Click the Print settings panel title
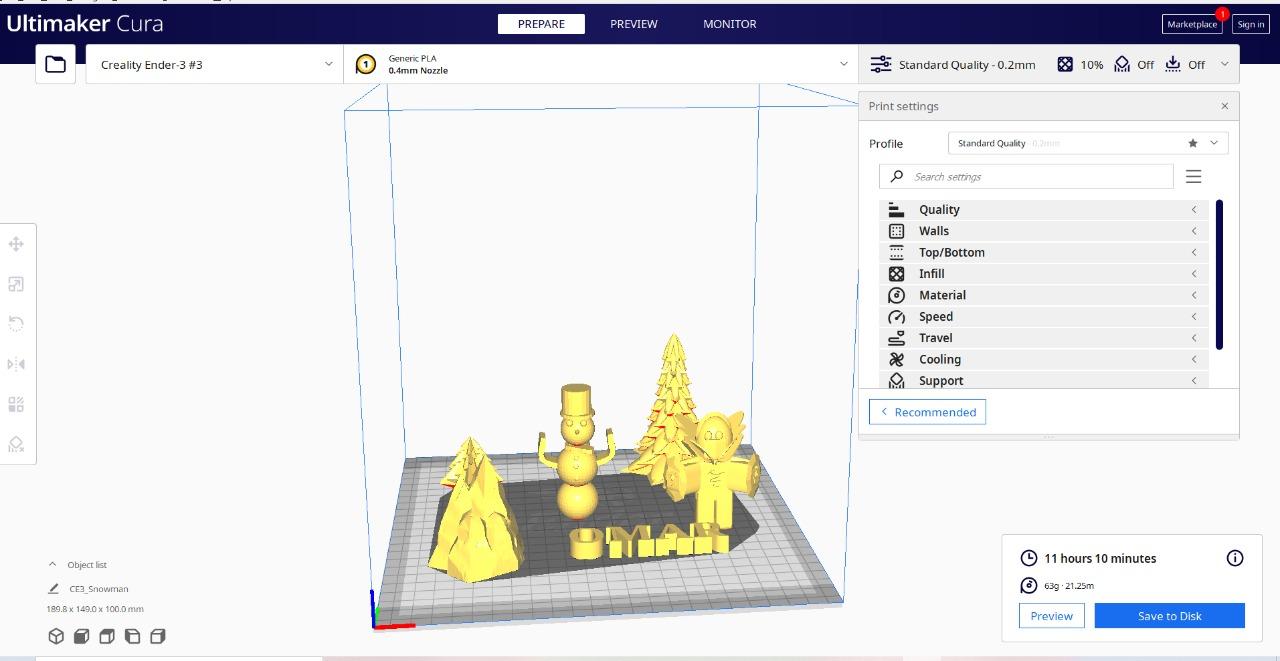 904,106
